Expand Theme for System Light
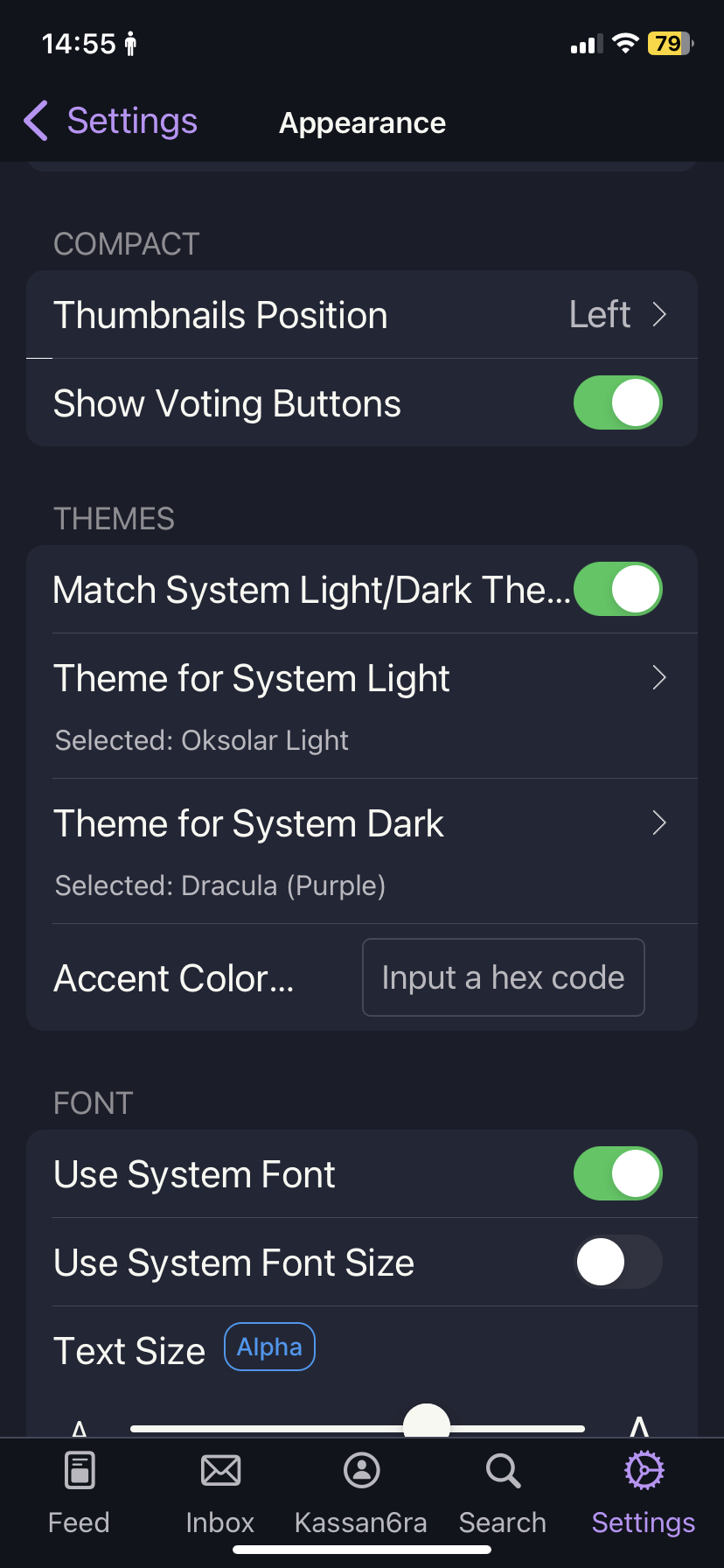 pyautogui.click(x=362, y=705)
